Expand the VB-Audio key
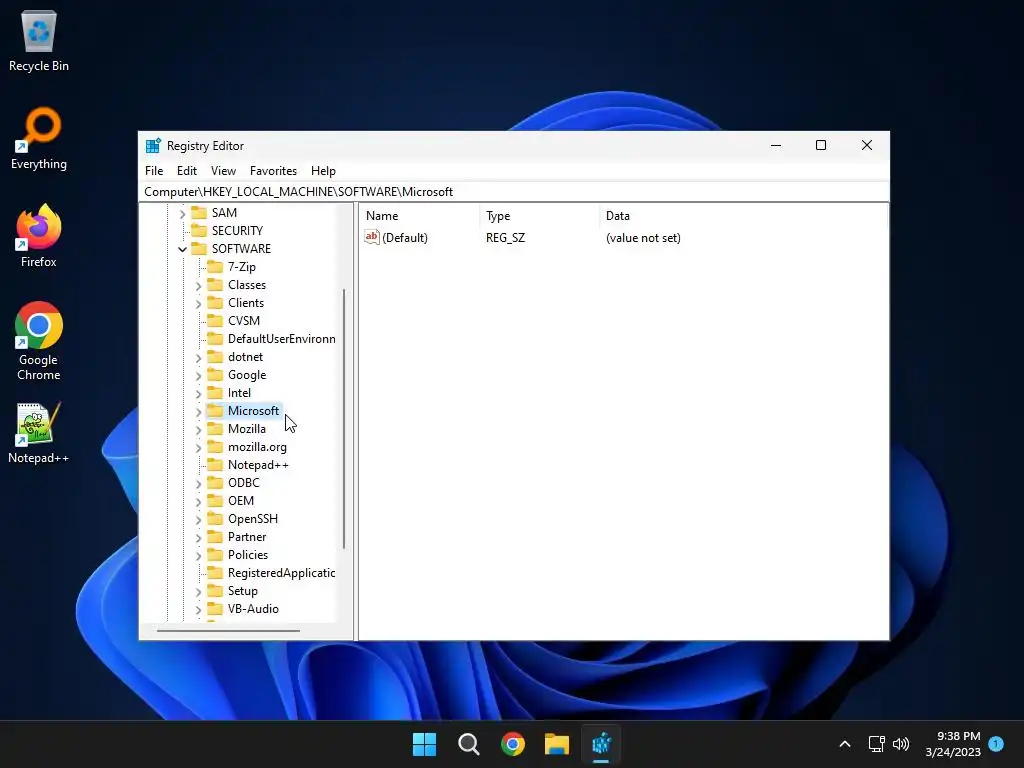The width and height of the screenshot is (1024, 768). coord(198,610)
